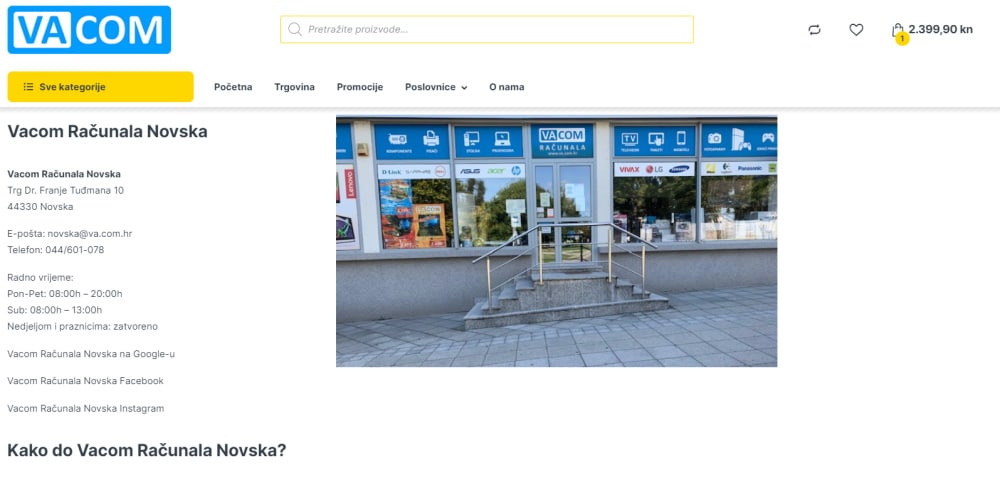
Task: Click the Novska storefront photo
Action: (x=556, y=241)
